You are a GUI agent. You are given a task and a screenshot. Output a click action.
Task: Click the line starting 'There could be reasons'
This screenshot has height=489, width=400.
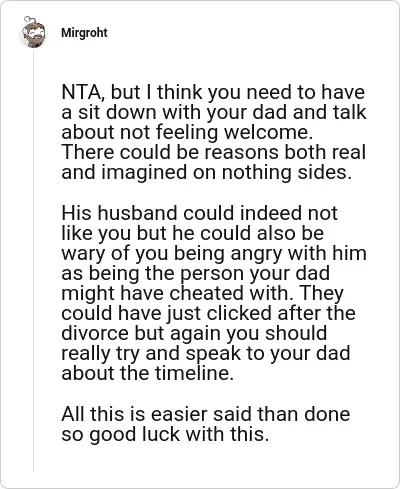[214, 152]
